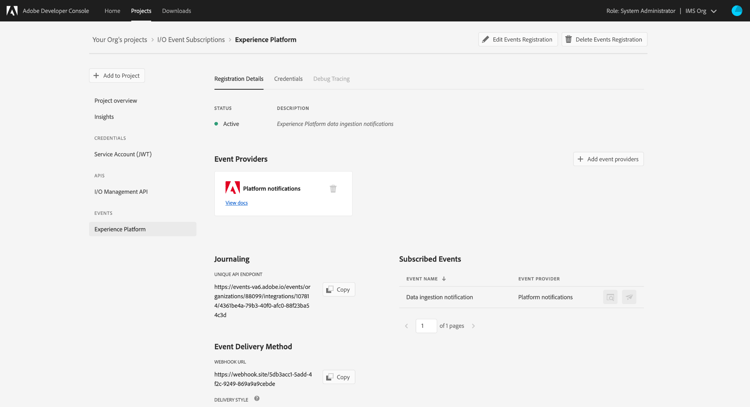Select Service Account (JWT) credential

(x=123, y=154)
